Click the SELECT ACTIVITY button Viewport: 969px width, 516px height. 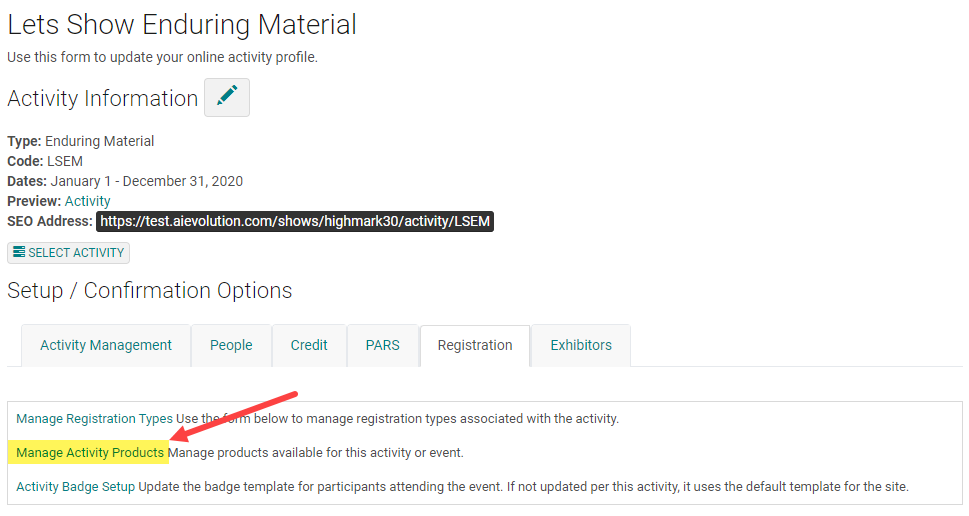coord(68,253)
